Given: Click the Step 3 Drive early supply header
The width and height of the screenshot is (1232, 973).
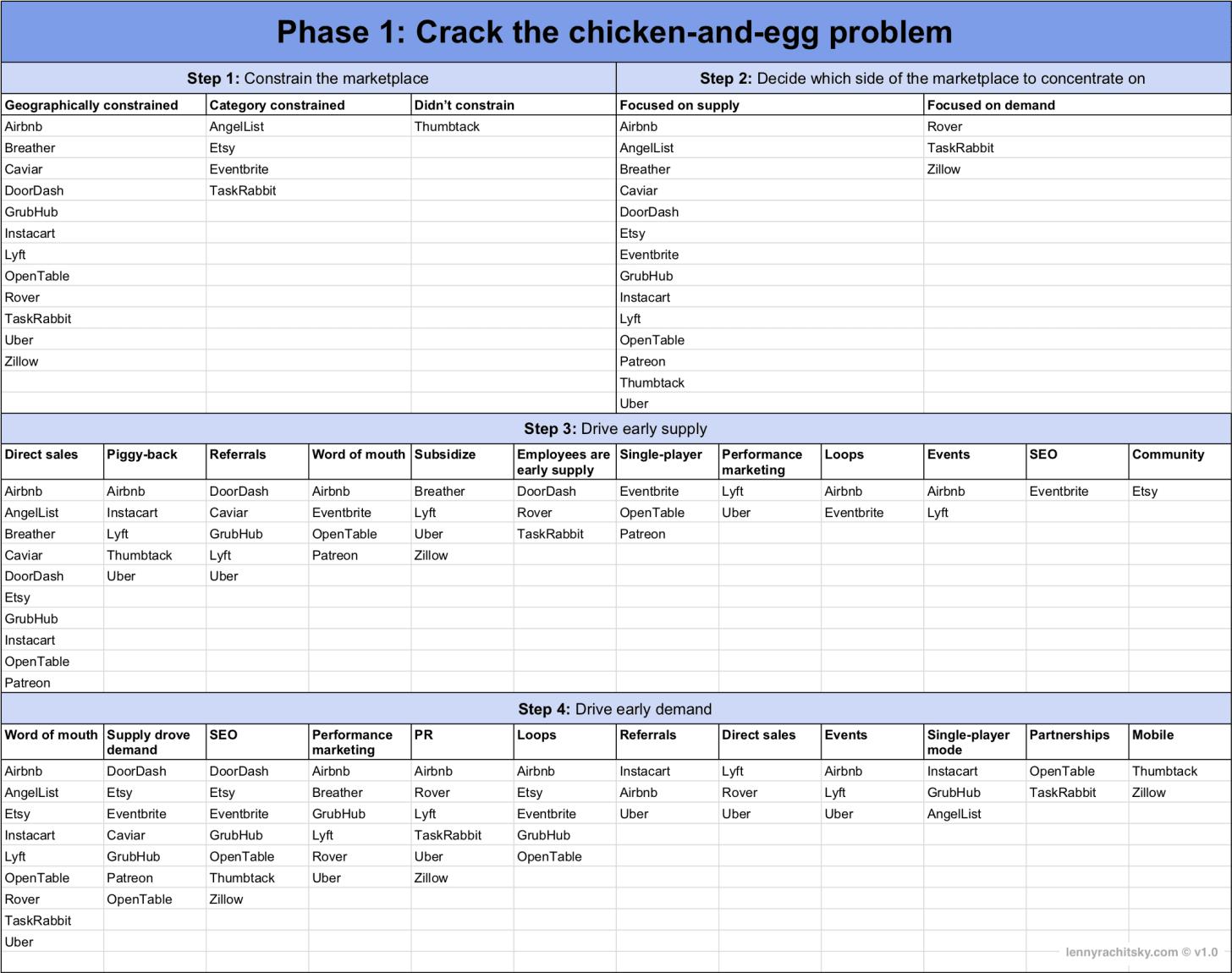Looking at the screenshot, I should 615,428.
